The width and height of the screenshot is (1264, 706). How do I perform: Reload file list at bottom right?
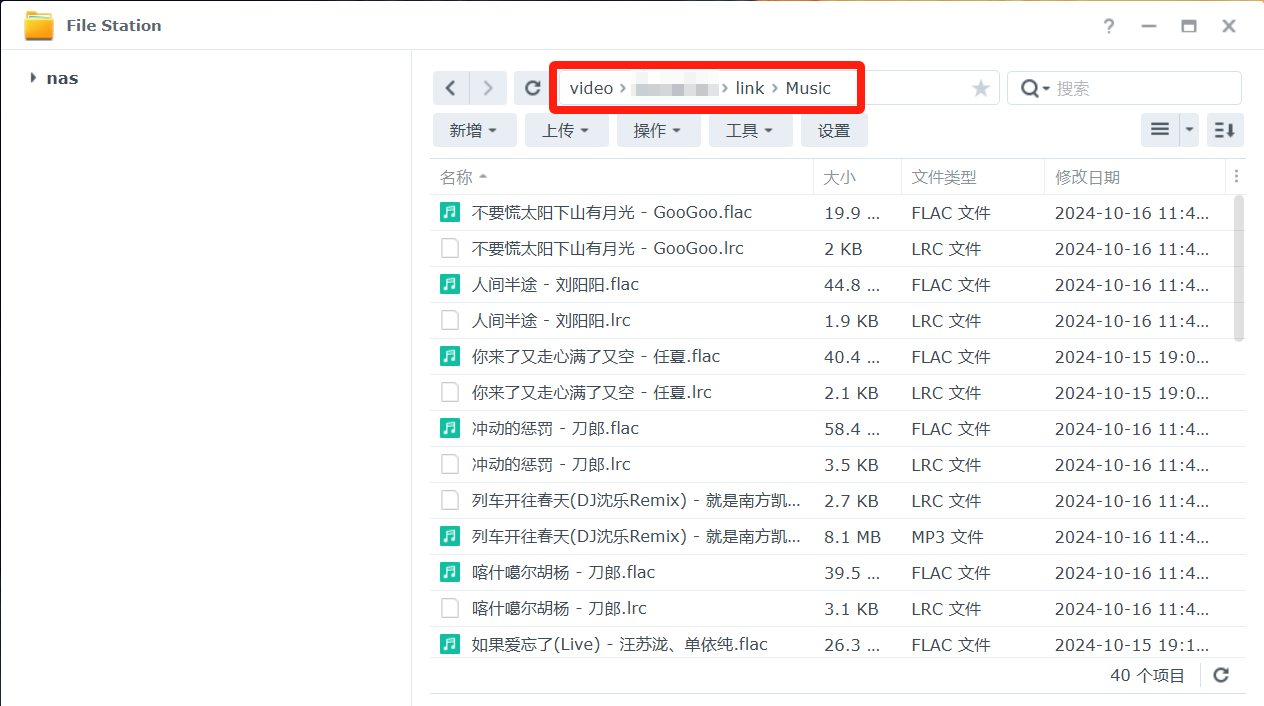click(1221, 675)
